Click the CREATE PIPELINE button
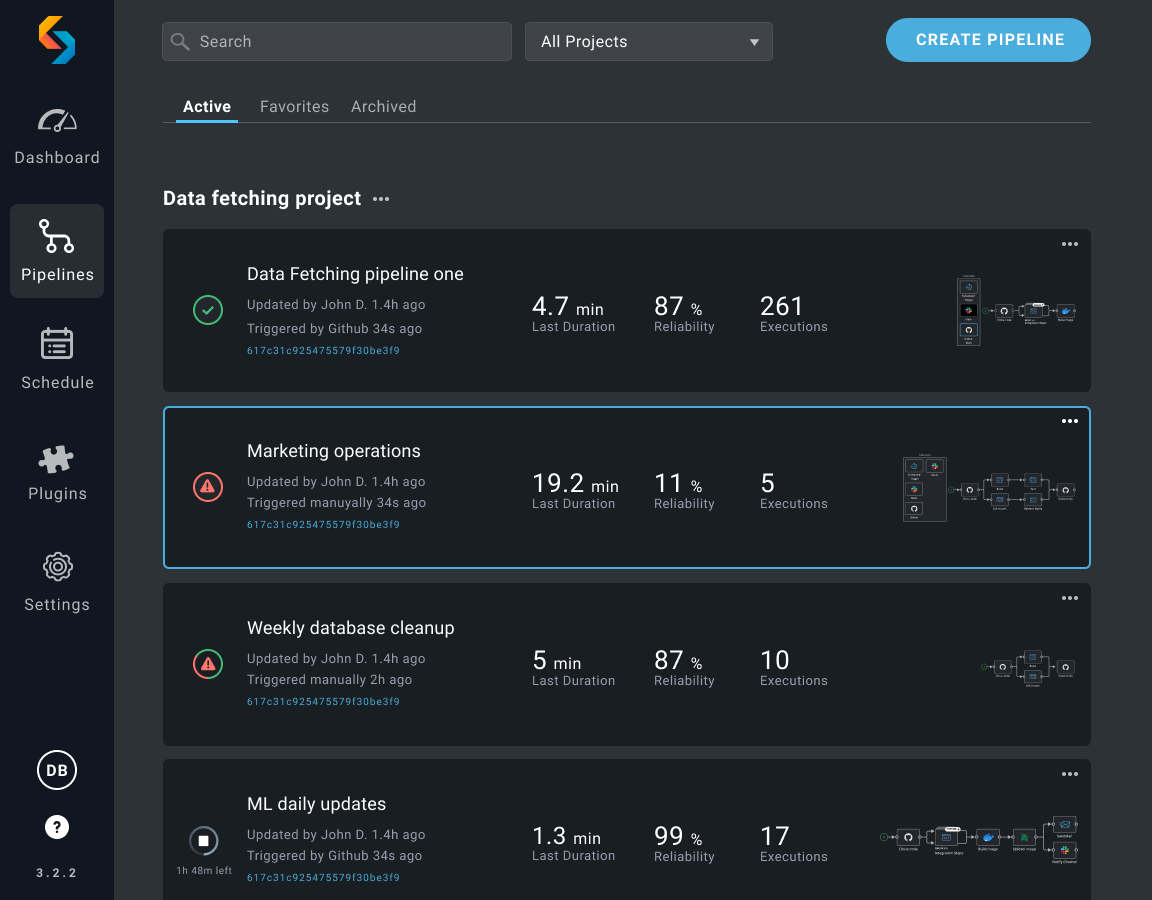The height and width of the screenshot is (900, 1152). pos(988,40)
